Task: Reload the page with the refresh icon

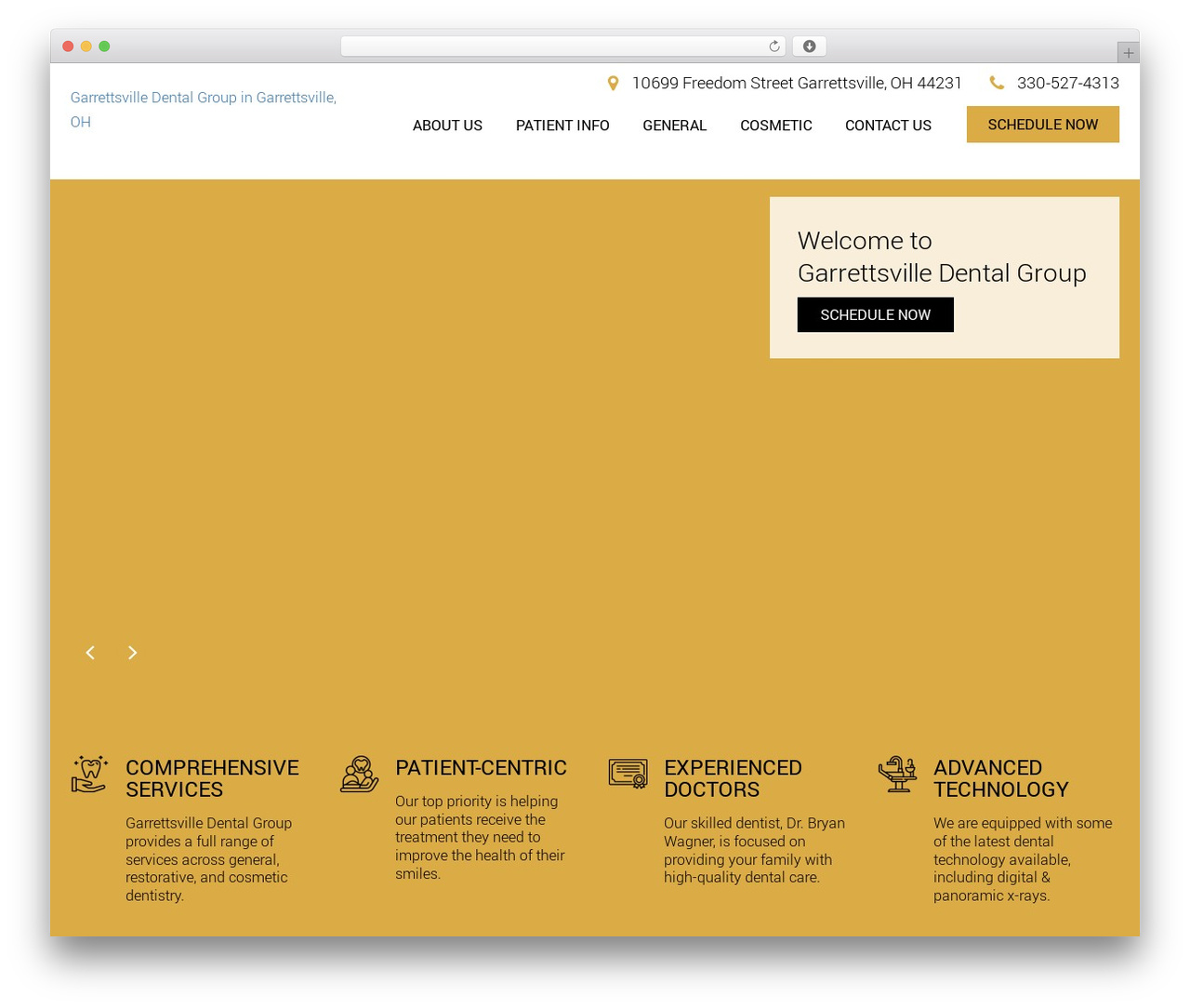Action: point(773,46)
